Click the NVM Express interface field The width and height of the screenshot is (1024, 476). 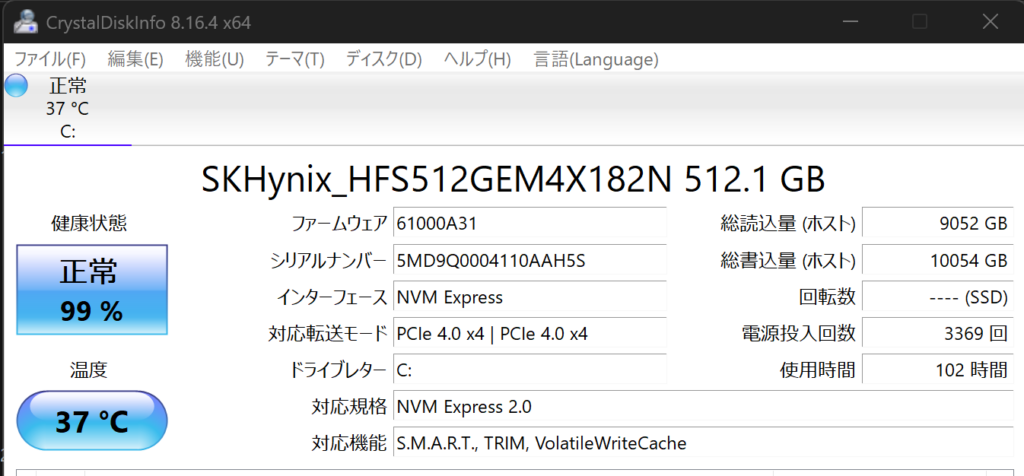528,297
